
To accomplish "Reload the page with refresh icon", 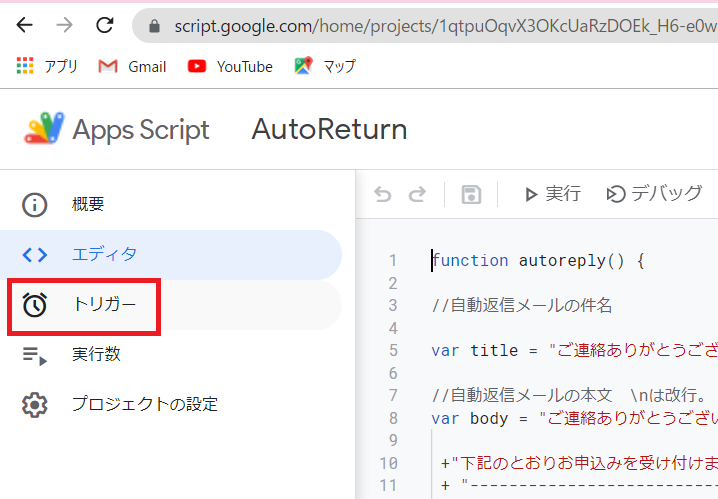I will (104, 25).
